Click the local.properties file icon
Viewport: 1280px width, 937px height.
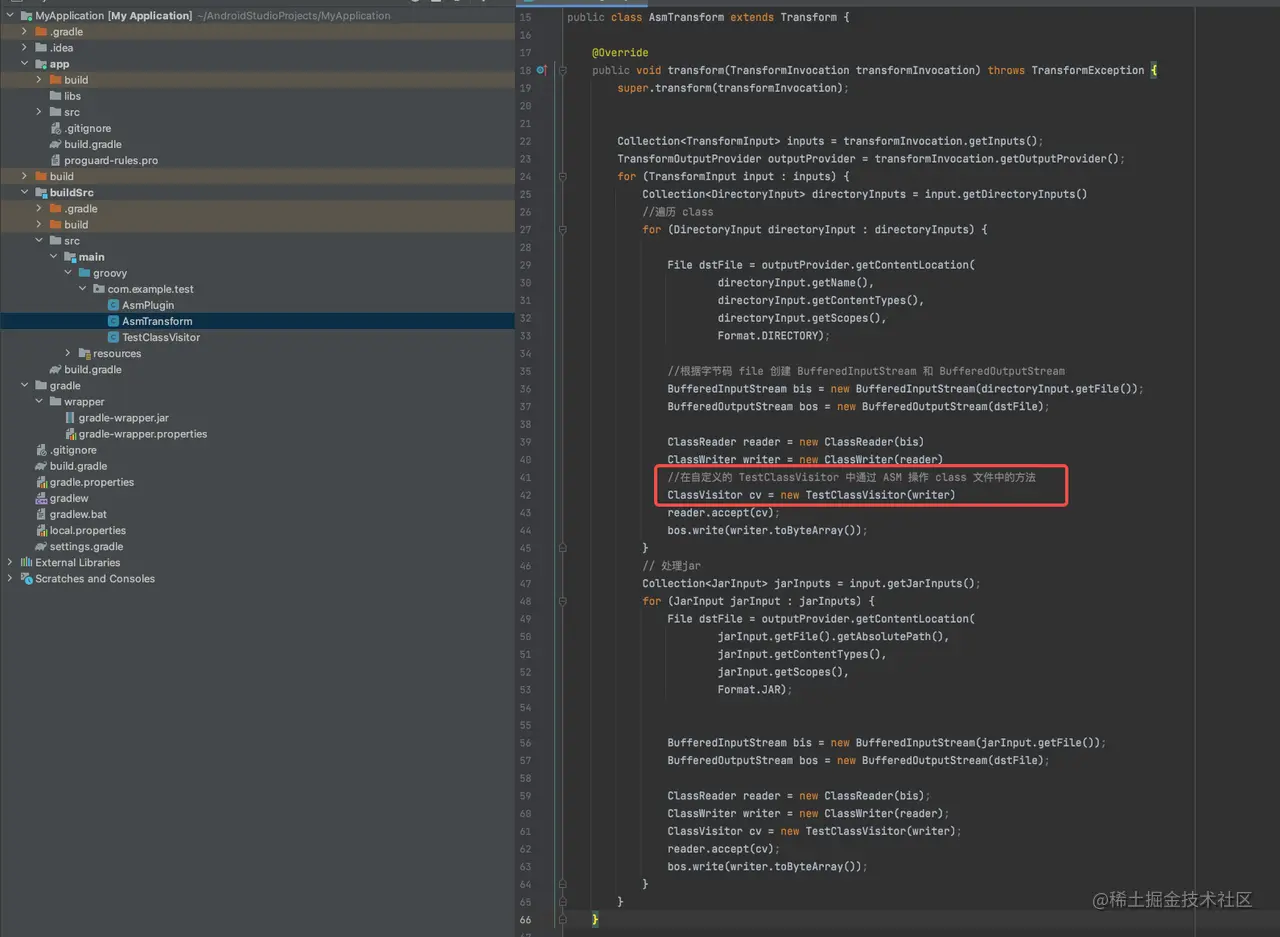click(41, 530)
